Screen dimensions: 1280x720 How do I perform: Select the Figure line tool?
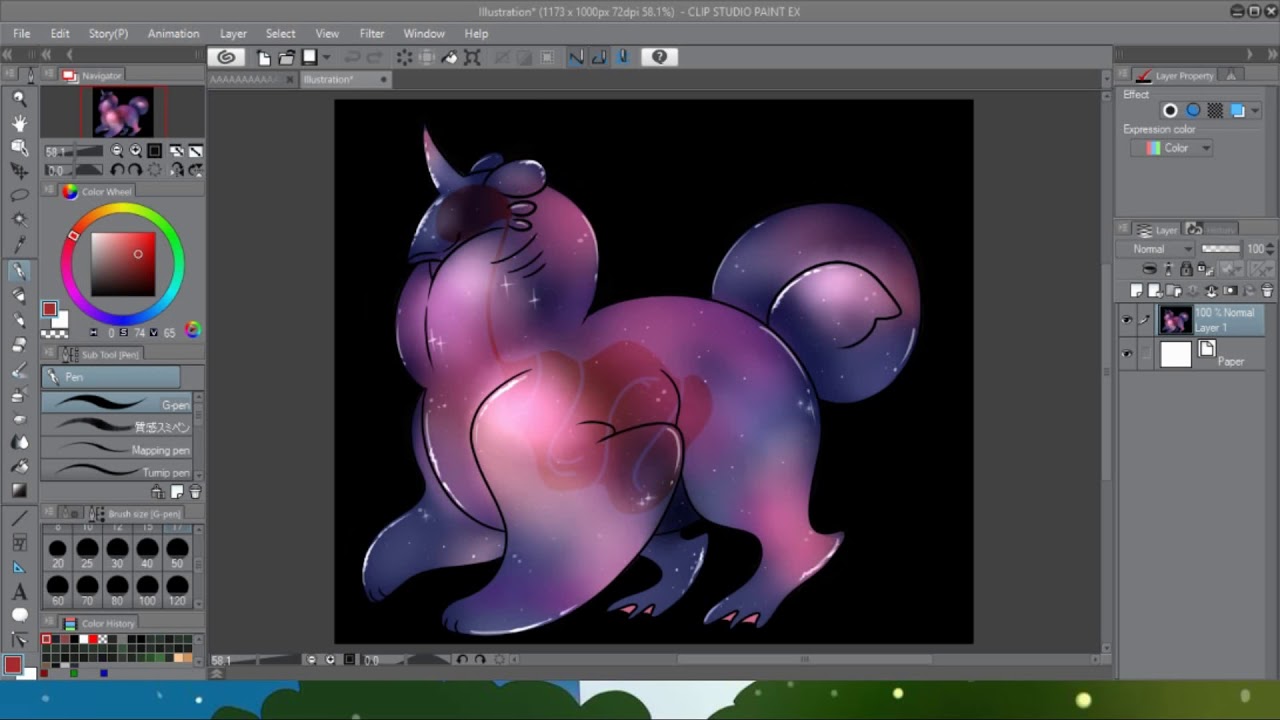(19, 518)
